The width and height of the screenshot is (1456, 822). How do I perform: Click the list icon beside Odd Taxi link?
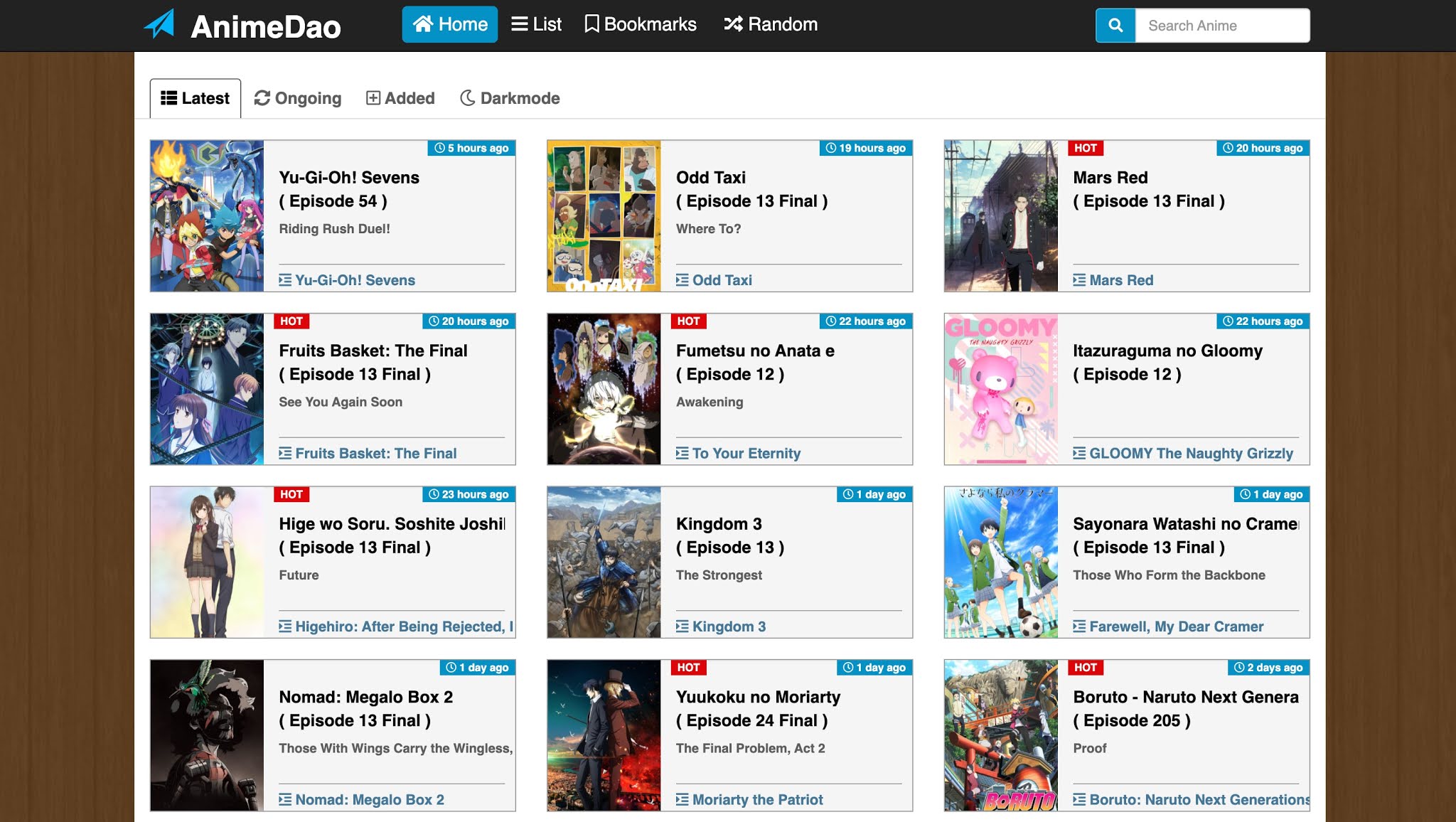(682, 280)
